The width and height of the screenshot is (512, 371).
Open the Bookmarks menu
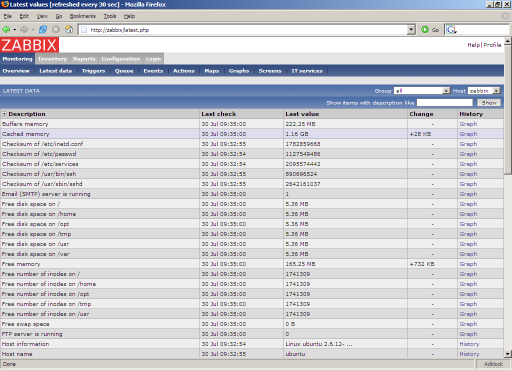[82, 16]
